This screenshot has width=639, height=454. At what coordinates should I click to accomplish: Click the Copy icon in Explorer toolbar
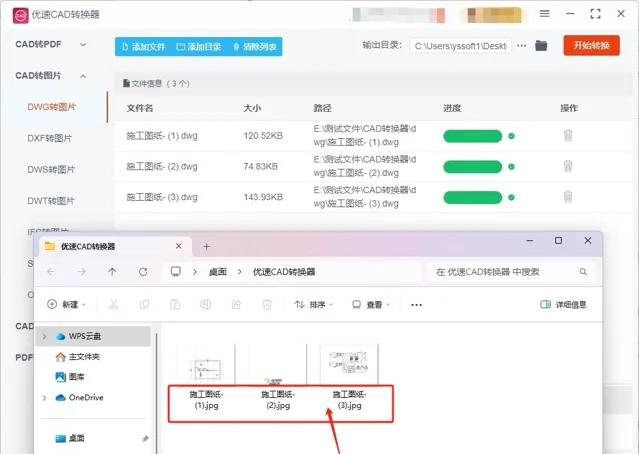tap(144, 304)
